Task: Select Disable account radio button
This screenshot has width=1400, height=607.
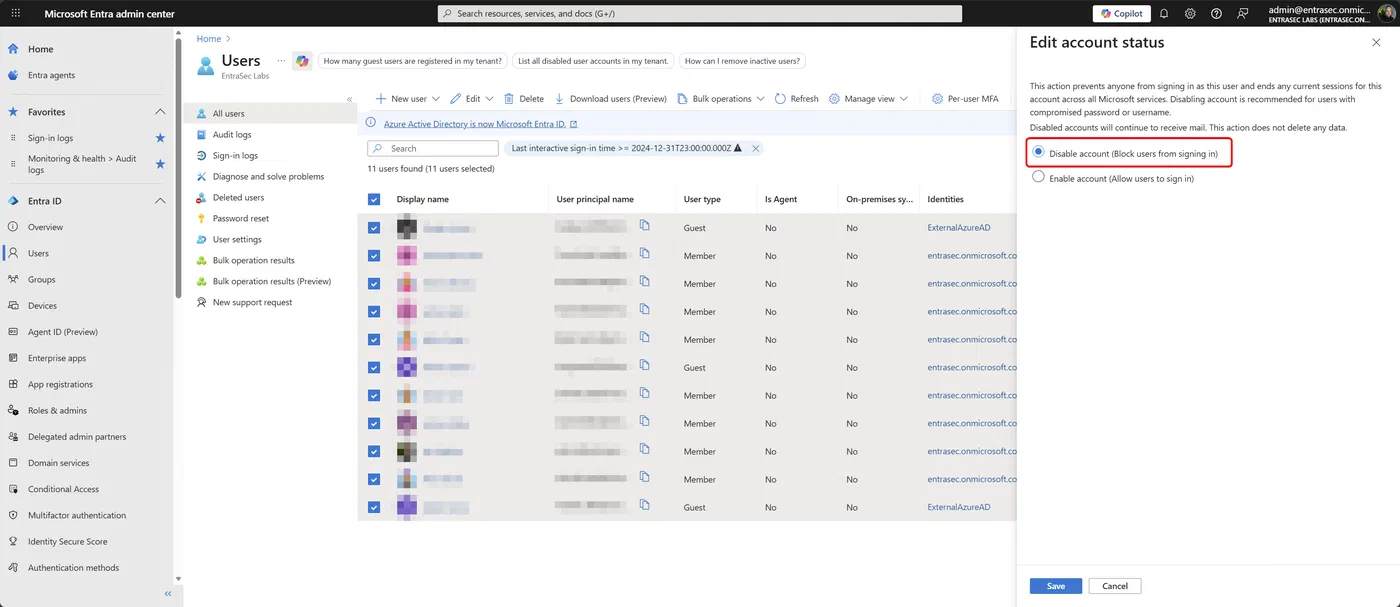Action: [x=1038, y=153]
